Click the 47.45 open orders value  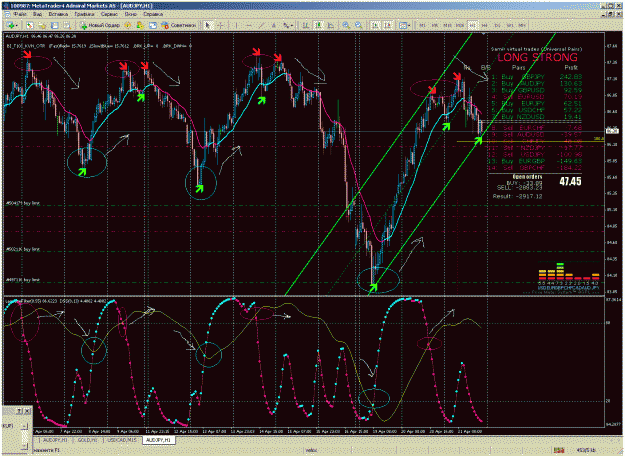tap(570, 181)
